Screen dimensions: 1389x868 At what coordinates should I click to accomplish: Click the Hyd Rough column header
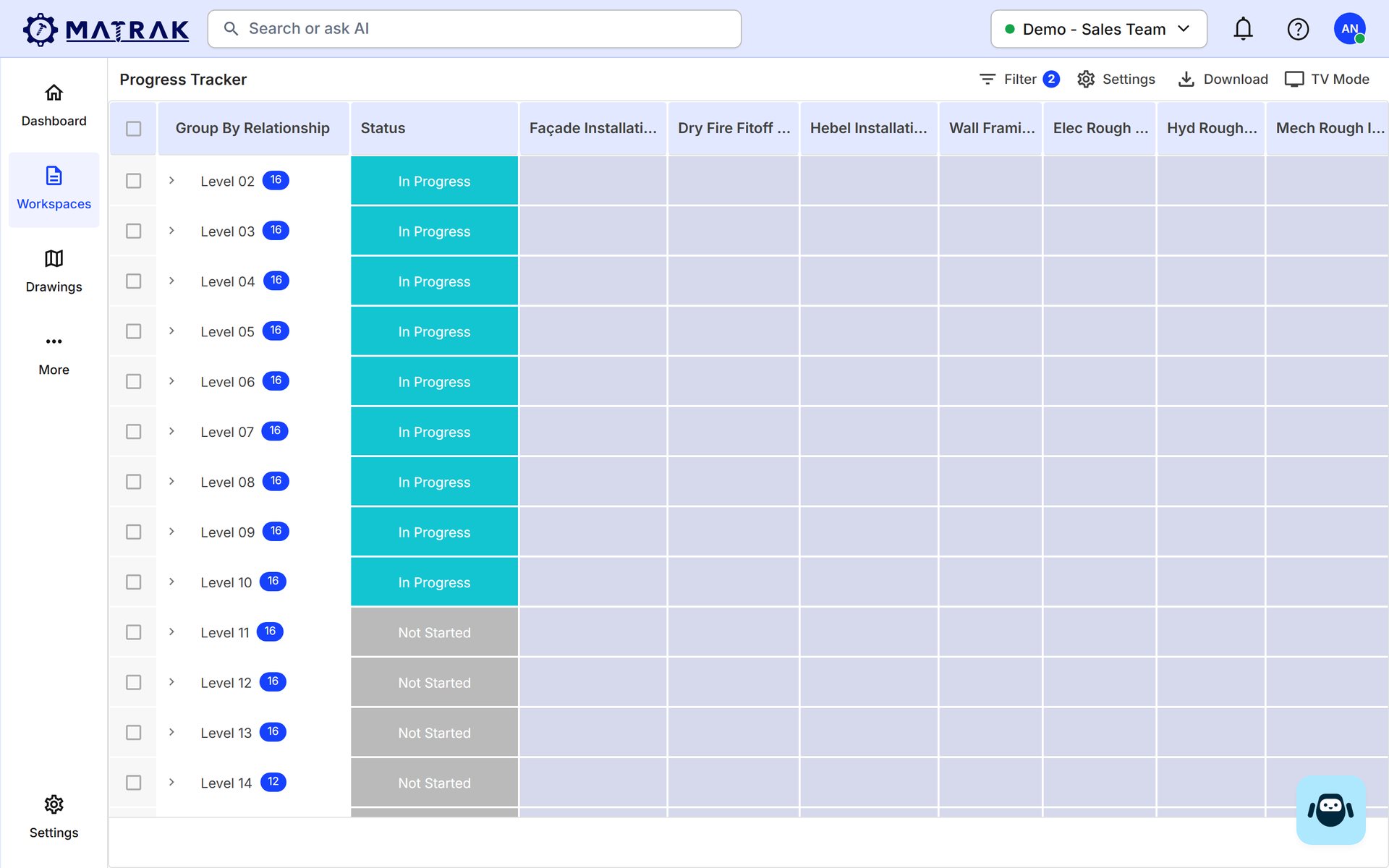click(1211, 128)
